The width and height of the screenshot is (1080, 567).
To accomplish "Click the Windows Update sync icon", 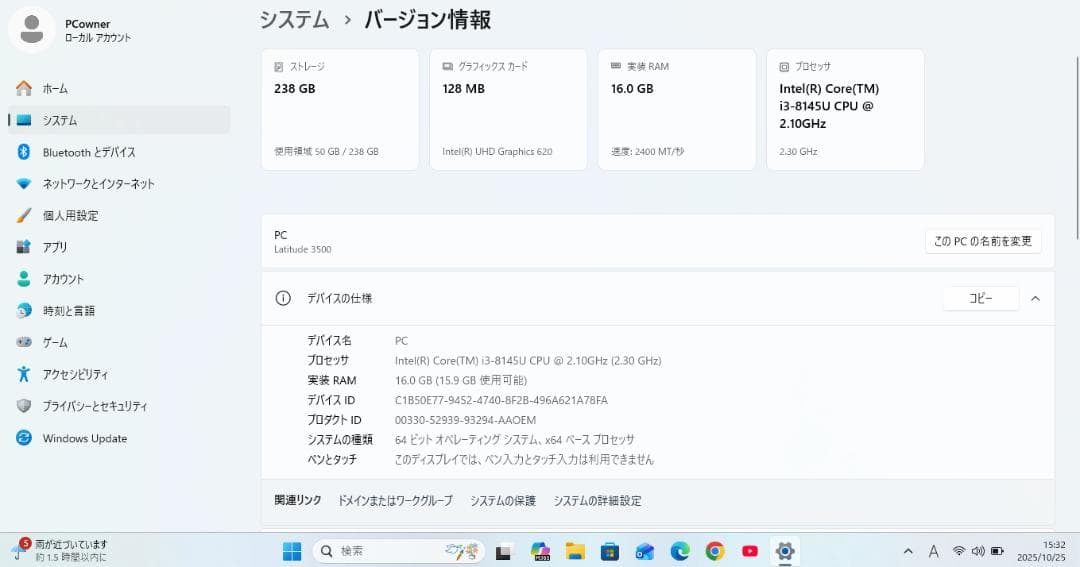I will click(24, 437).
